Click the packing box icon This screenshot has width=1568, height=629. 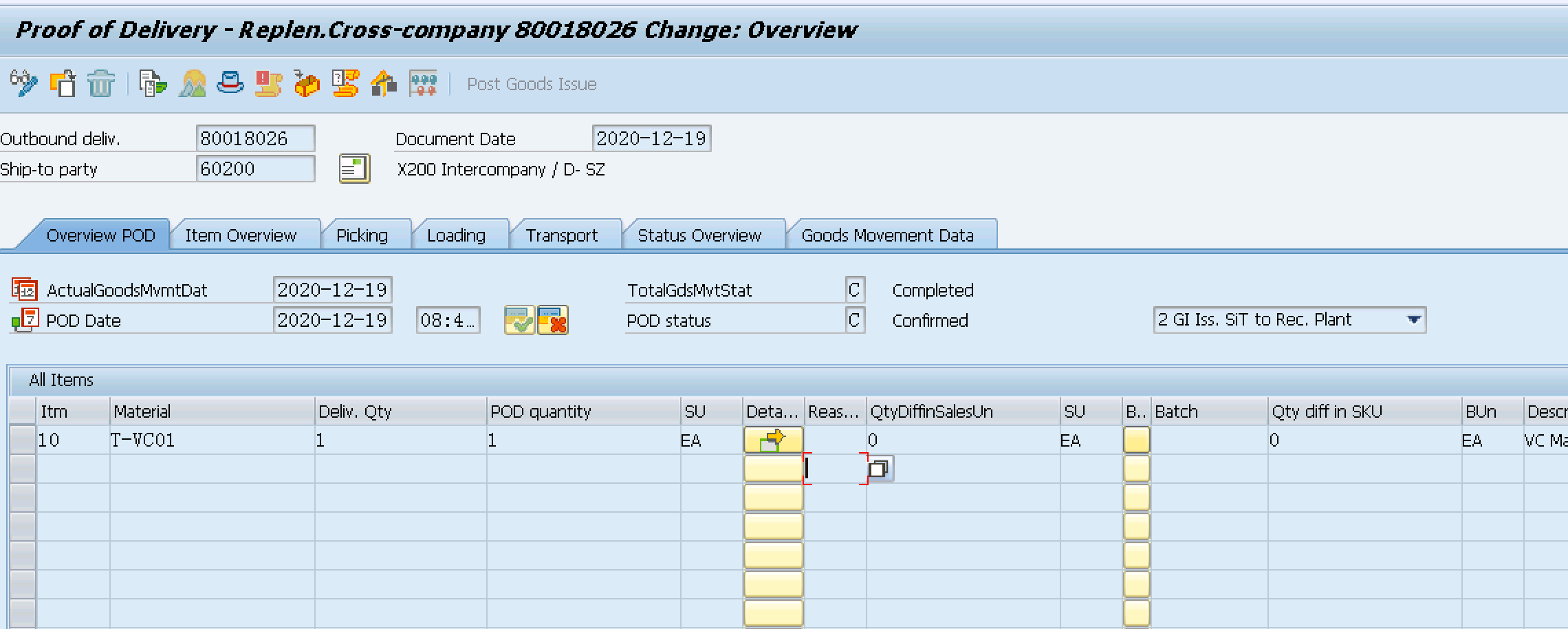click(306, 84)
